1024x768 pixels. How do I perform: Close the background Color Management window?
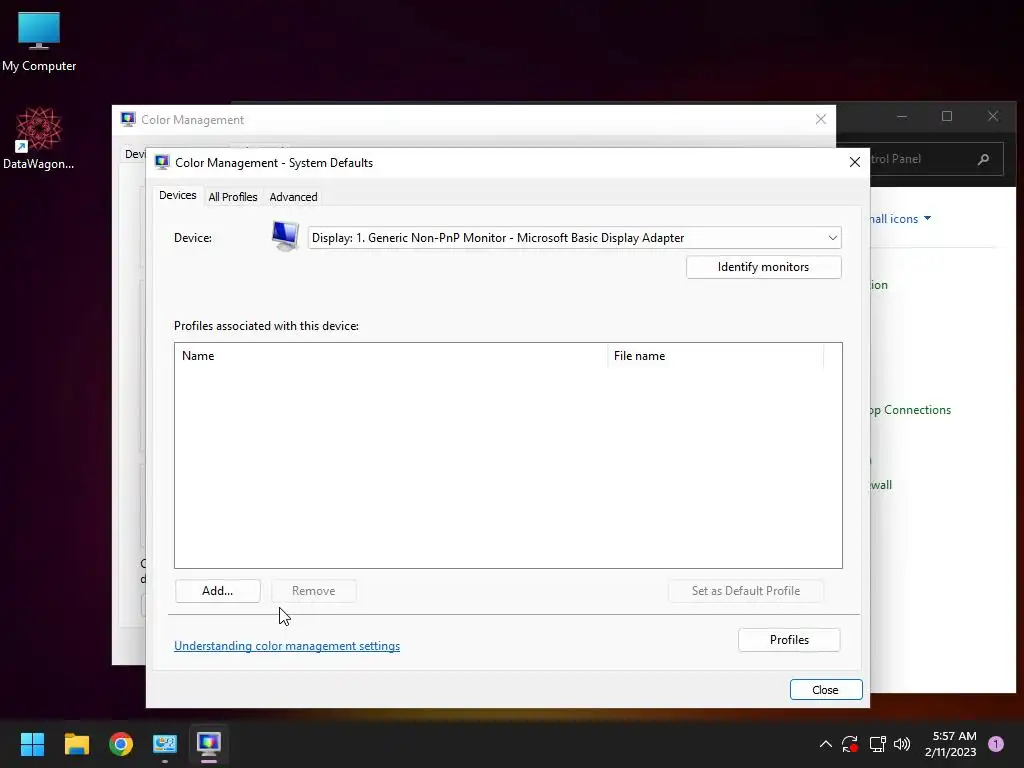821,120
